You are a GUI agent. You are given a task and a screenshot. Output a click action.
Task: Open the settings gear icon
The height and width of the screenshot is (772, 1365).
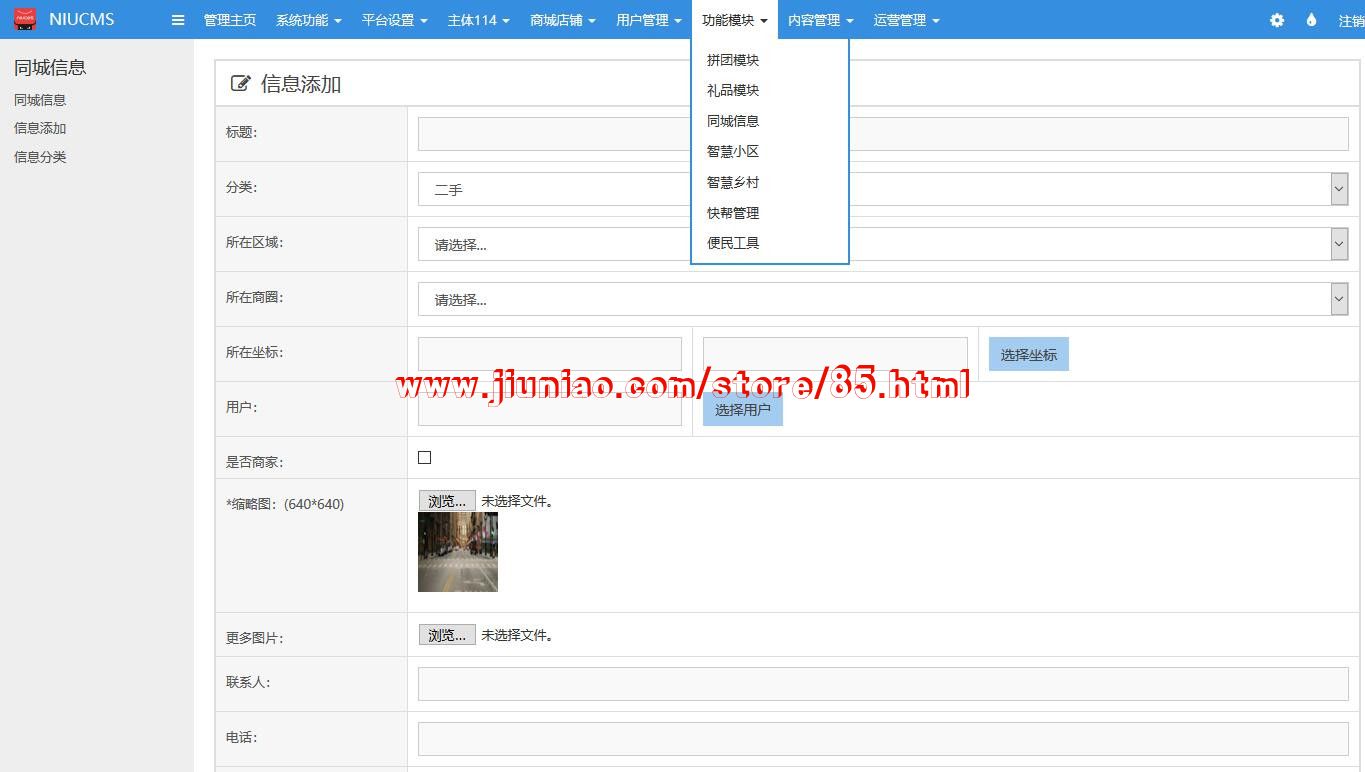pyautogui.click(x=1277, y=20)
